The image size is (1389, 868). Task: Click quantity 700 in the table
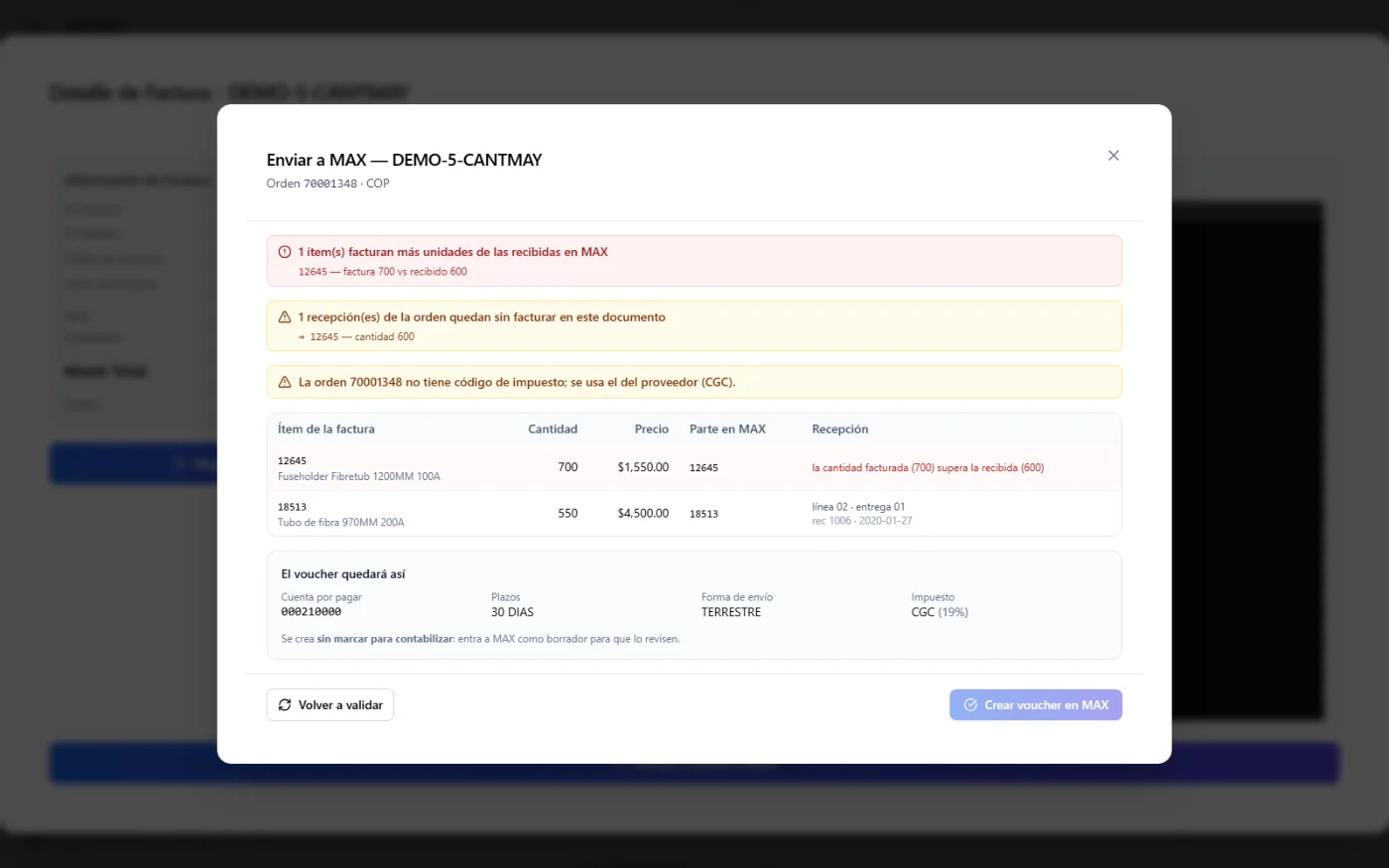click(x=568, y=467)
